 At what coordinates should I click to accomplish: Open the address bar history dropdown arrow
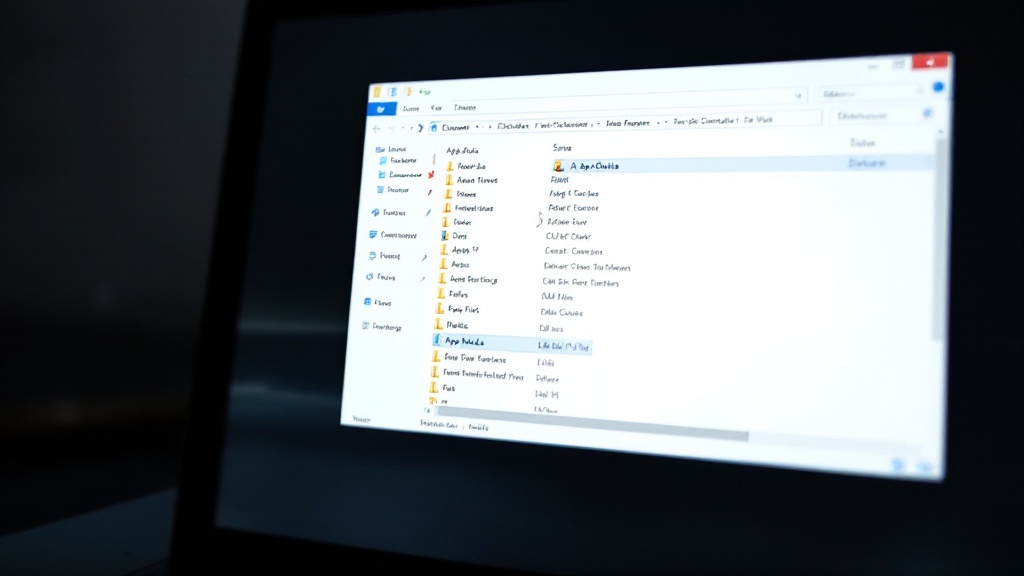tap(799, 96)
